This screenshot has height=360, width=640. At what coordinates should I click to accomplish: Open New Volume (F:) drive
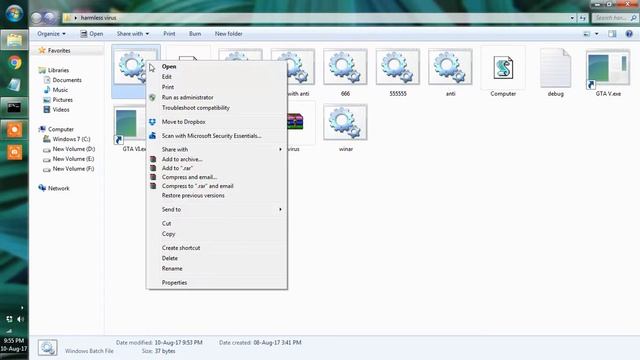tap(73, 169)
